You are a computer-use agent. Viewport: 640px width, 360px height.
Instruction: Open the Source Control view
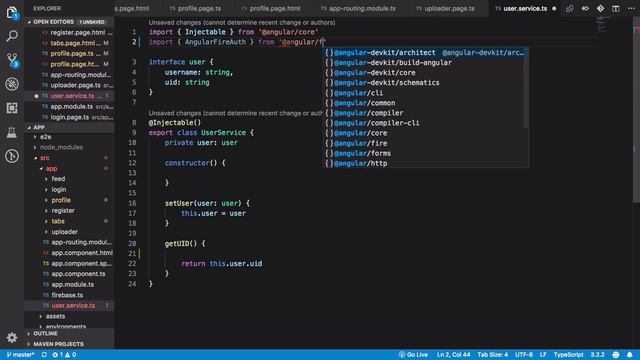point(12,60)
